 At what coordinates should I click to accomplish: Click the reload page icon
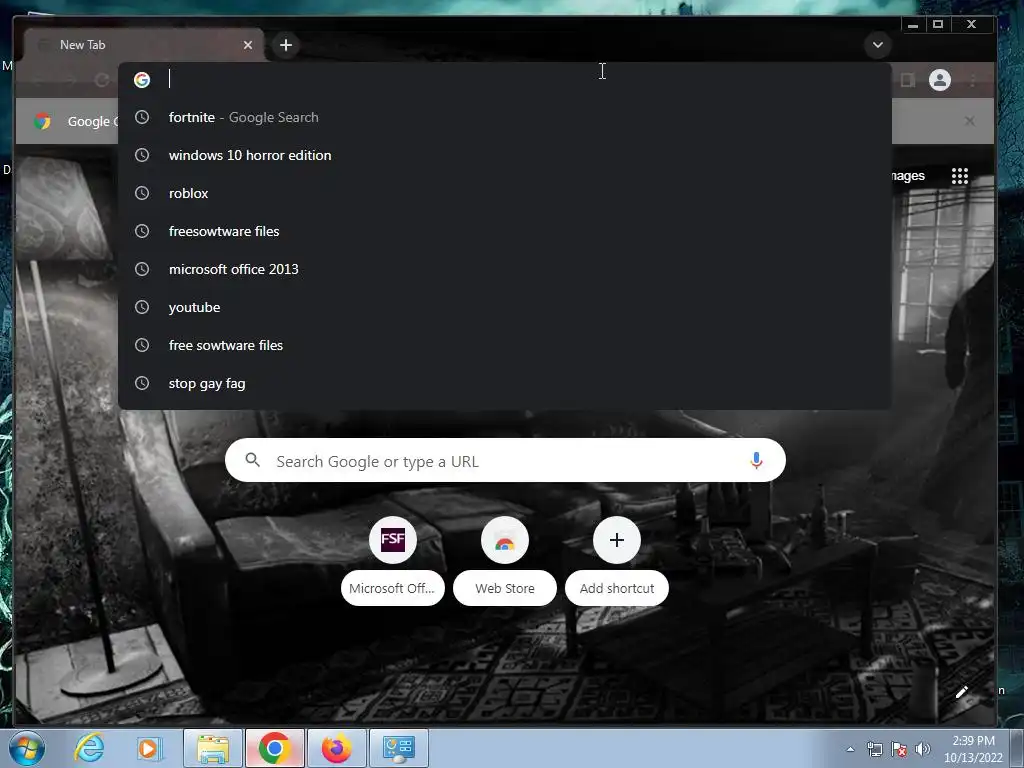pyautogui.click(x=101, y=80)
